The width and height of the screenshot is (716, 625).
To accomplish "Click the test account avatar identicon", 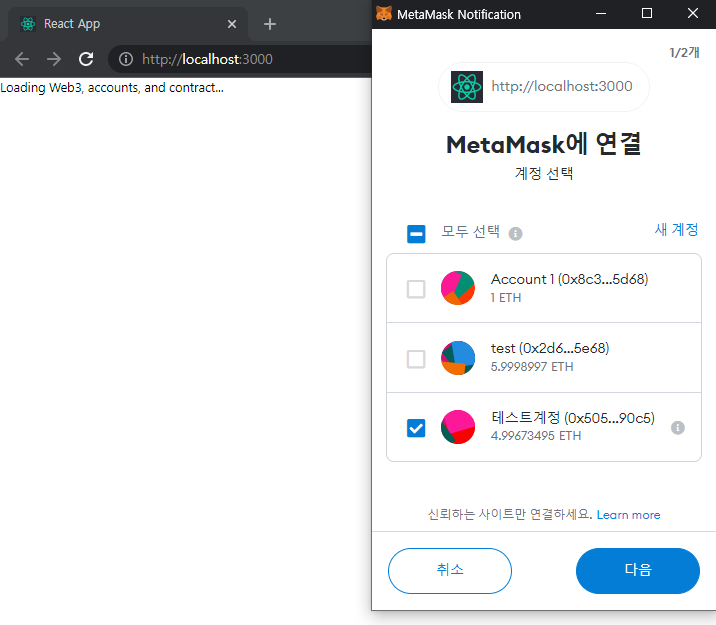I will (458, 358).
